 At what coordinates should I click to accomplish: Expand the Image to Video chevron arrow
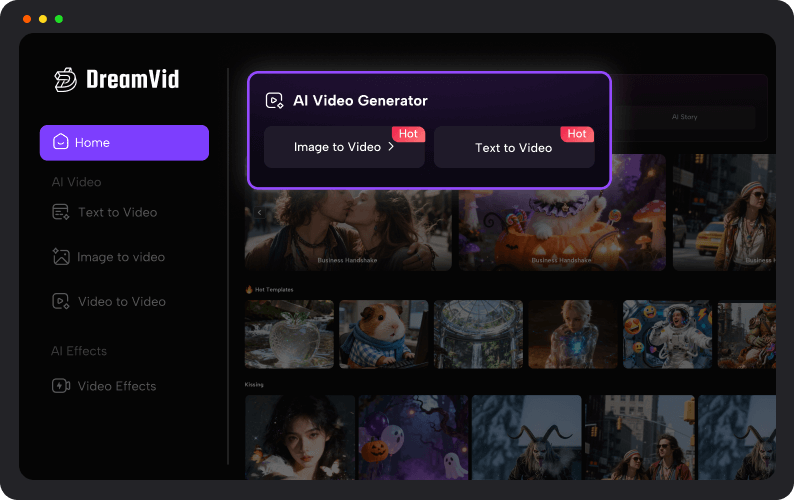tap(391, 147)
